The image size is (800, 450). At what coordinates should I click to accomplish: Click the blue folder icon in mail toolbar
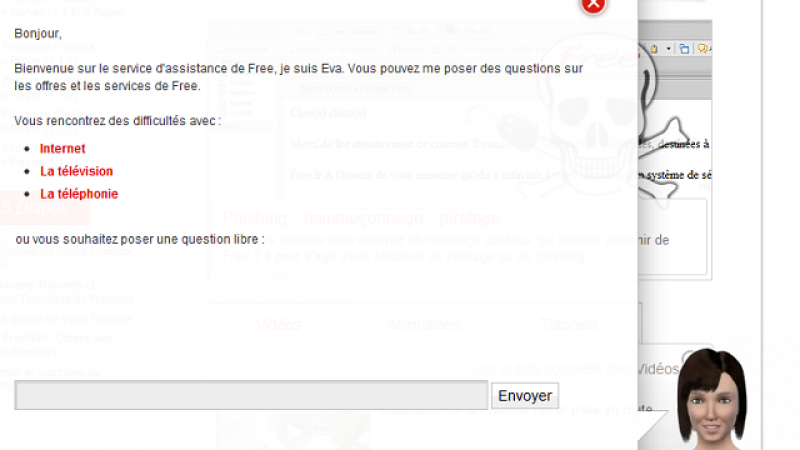[x=684, y=49]
